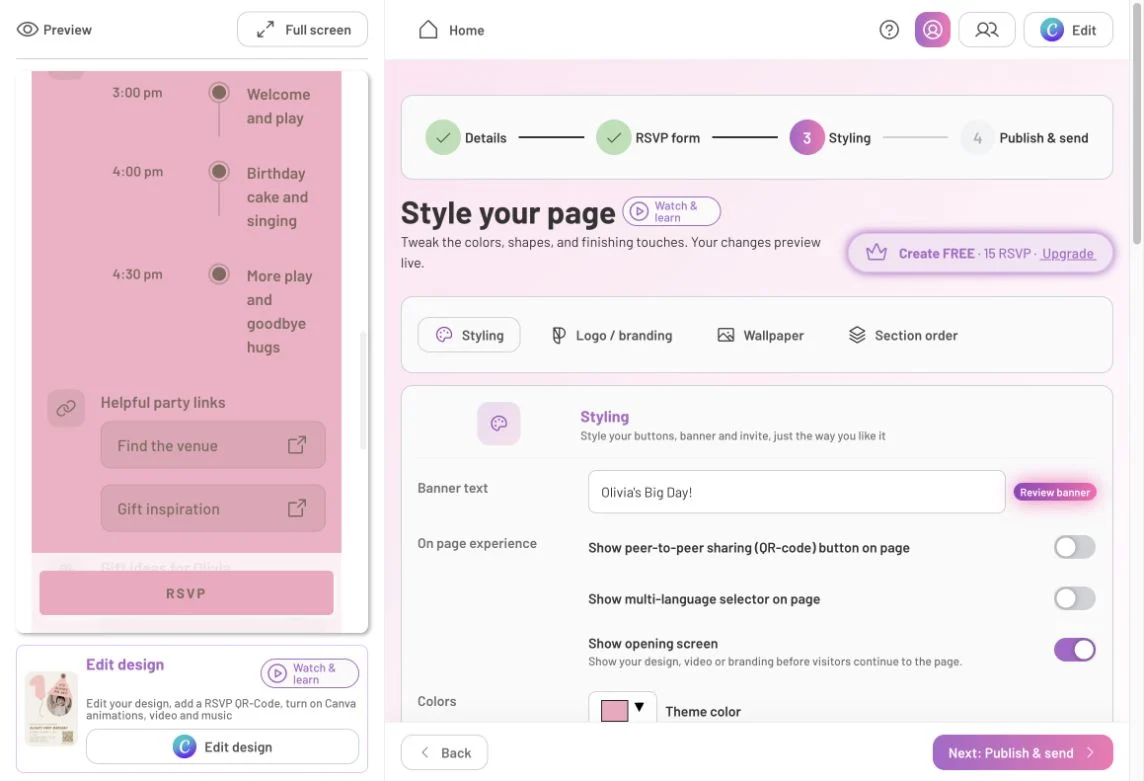The height and width of the screenshot is (781, 1144).
Task: Click the palette icon beside Styling heading
Action: point(498,423)
